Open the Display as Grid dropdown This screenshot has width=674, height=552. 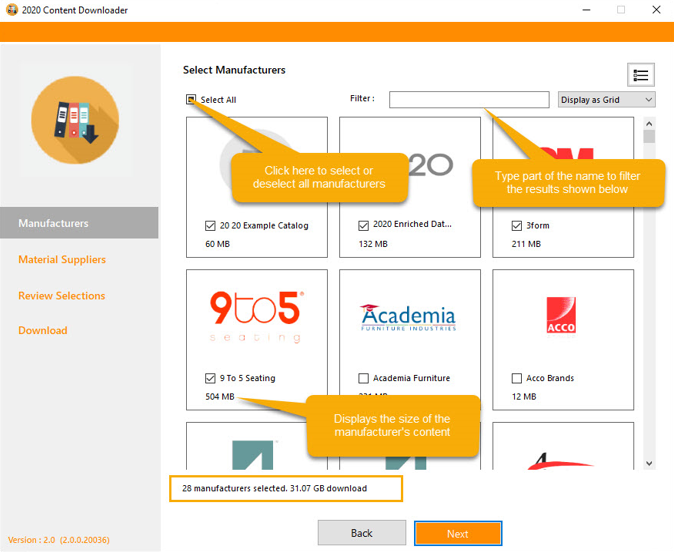pos(607,100)
